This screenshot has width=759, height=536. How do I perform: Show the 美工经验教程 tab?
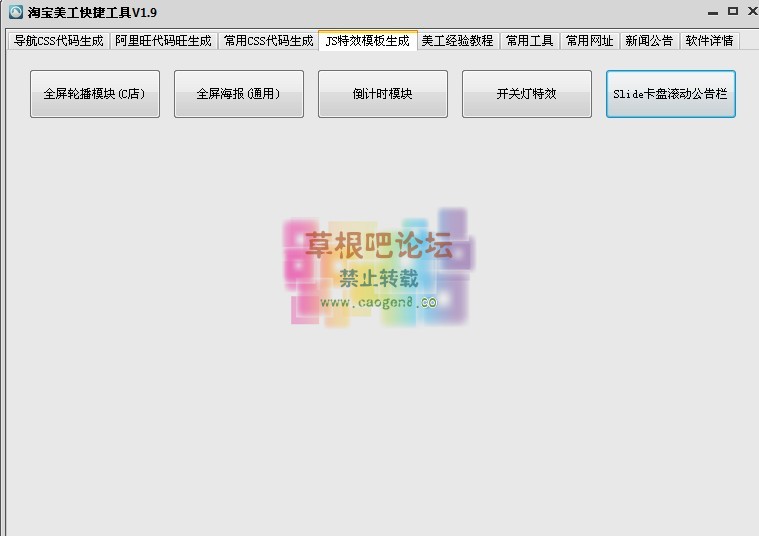pos(457,41)
